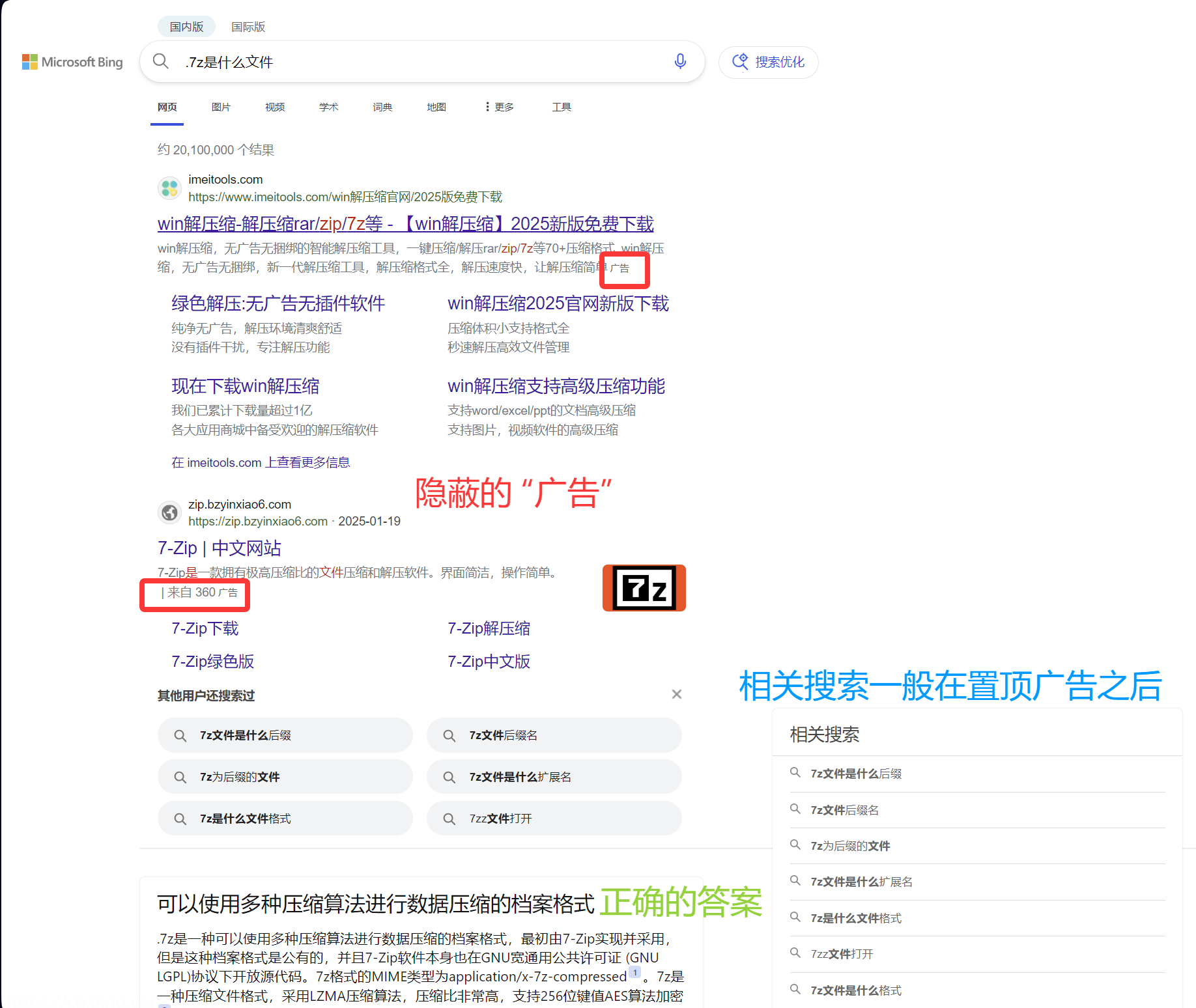Open the 工具 options
Image resolution: width=1196 pixels, height=1008 pixels.
pyautogui.click(x=561, y=107)
